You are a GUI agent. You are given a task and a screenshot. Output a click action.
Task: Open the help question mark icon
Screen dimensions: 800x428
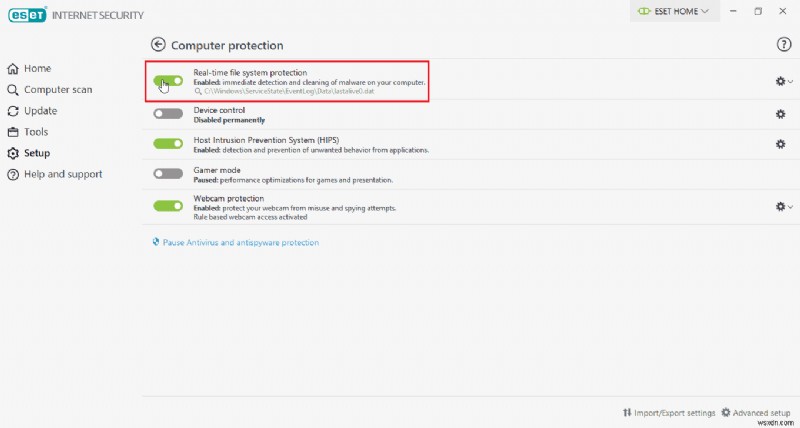click(784, 45)
